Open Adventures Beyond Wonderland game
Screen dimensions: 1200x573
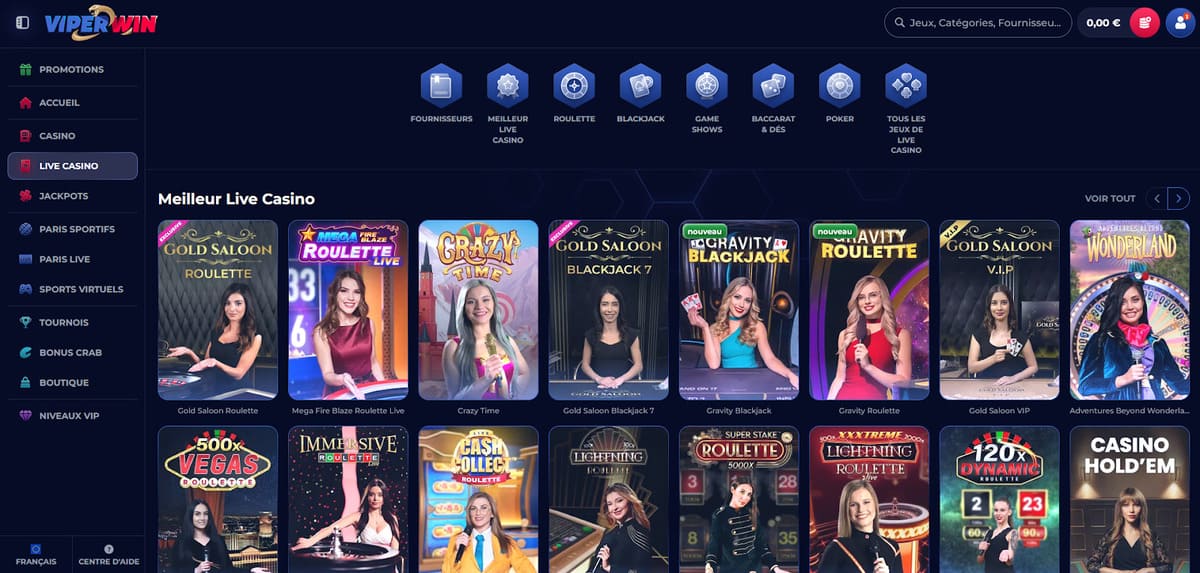(x=1130, y=310)
